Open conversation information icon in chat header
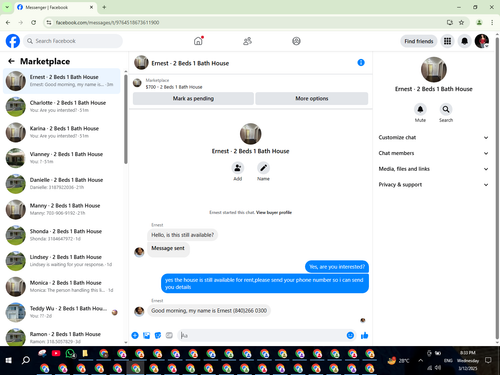Viewport: 500px width, 375px height. pos(361,63)
